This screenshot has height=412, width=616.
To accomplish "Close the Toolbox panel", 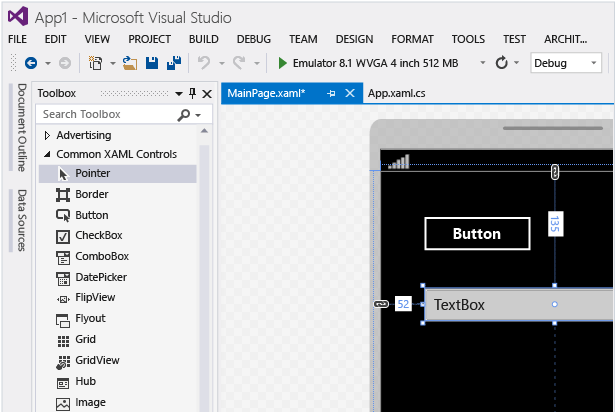I will click(207, 93).
